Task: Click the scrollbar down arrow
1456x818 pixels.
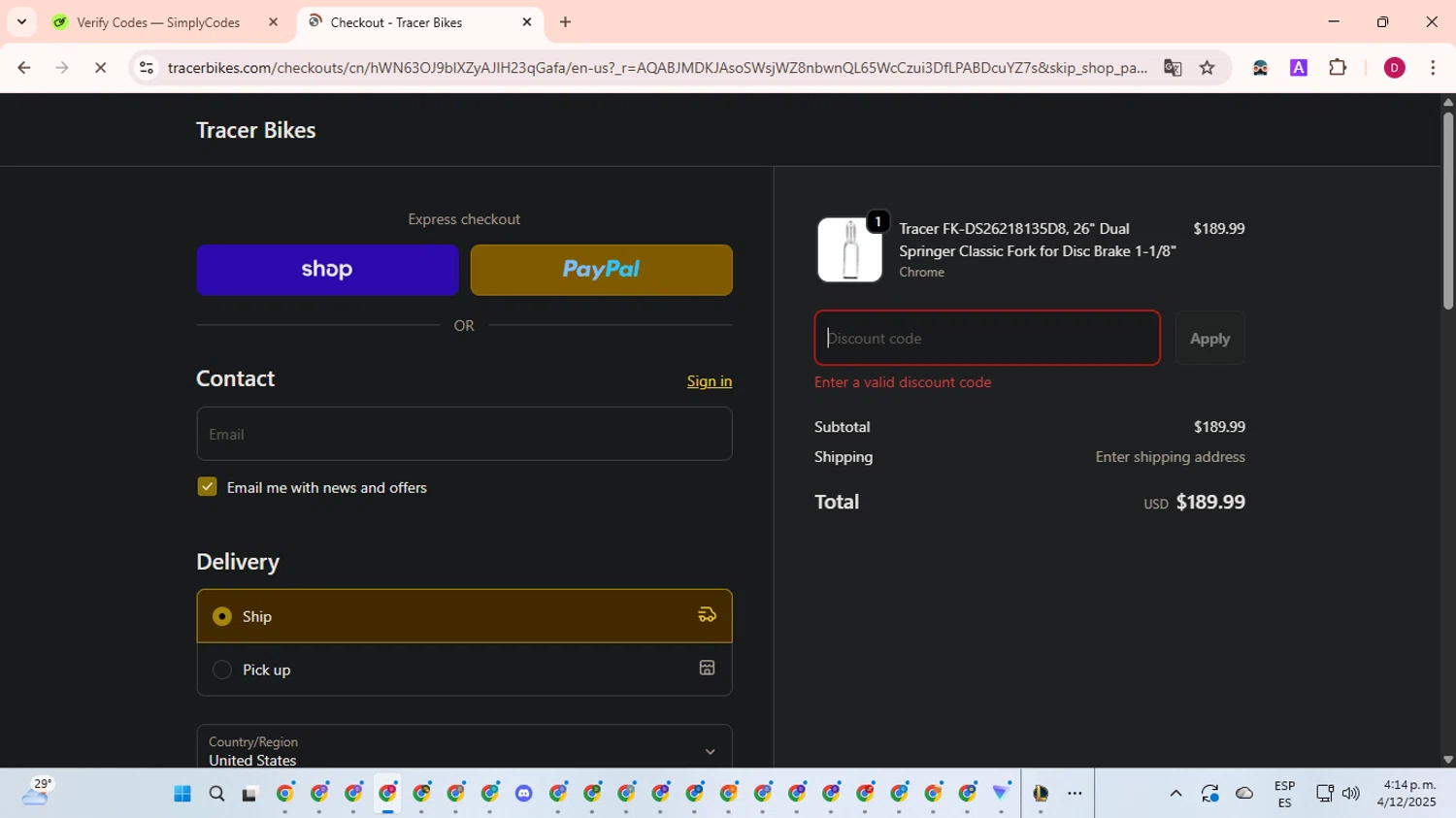Action: [x=1448, y=760]
